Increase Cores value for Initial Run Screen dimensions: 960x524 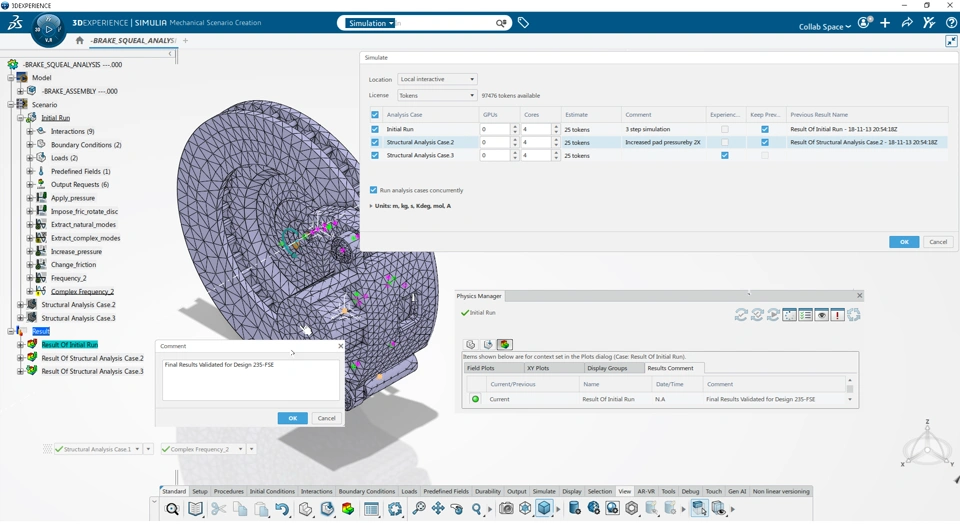coord(556,127)
